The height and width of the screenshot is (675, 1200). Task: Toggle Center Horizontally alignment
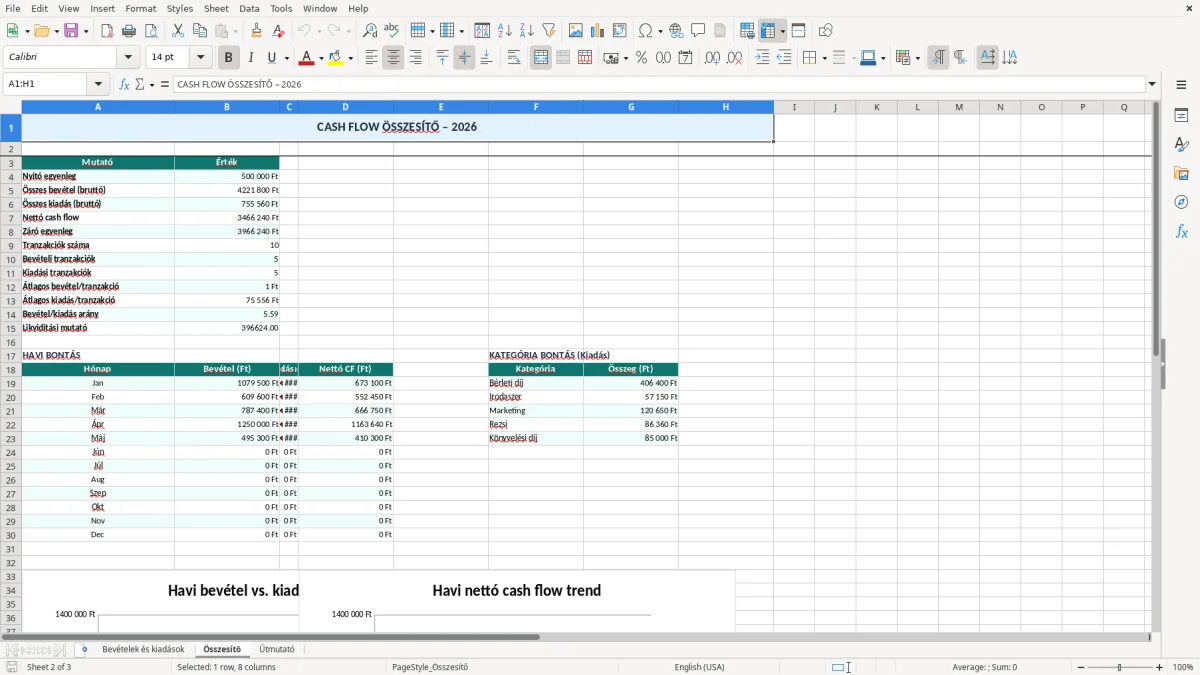(x=393, y=58)
